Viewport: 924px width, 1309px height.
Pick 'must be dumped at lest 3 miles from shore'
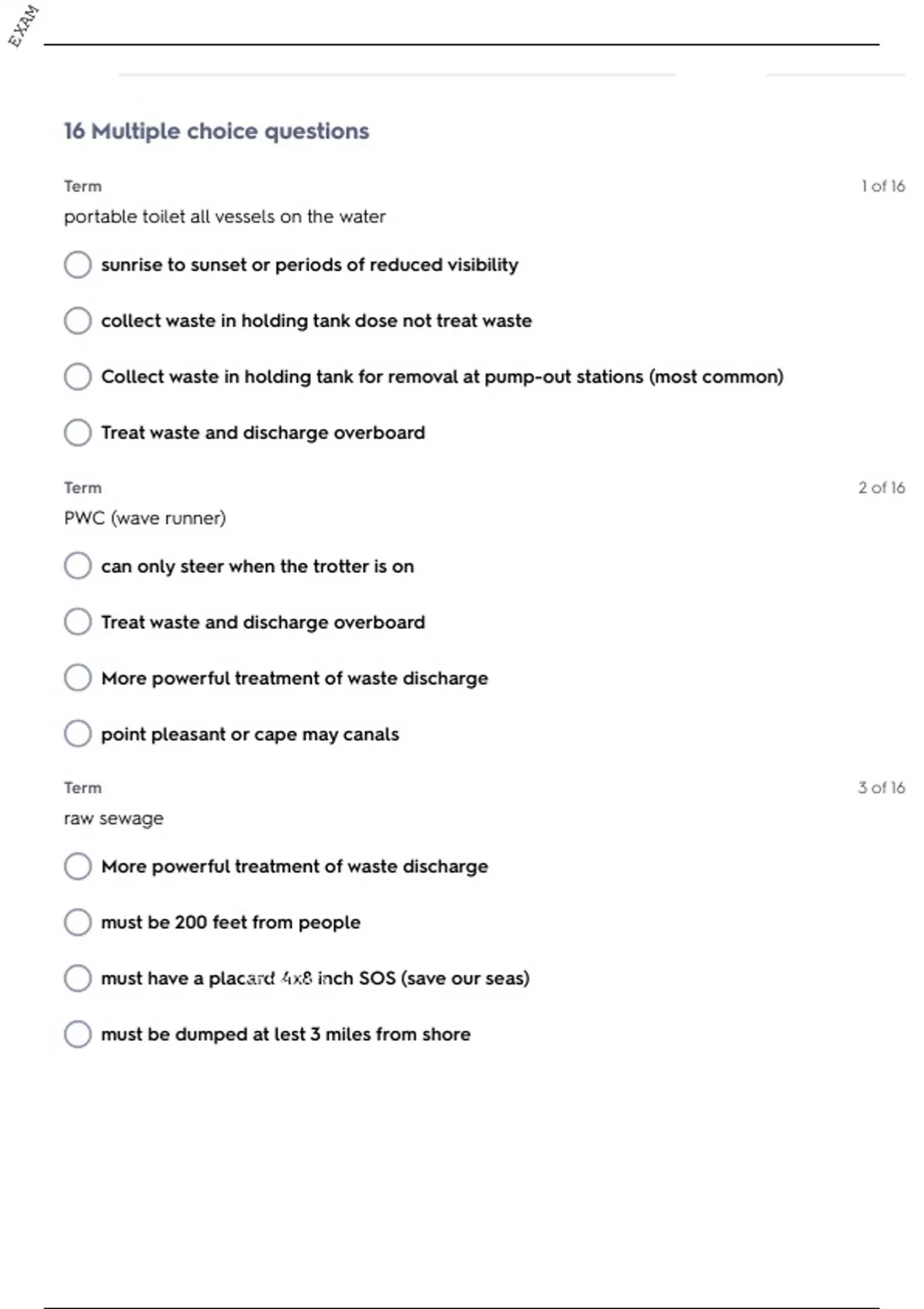click(78, 1034)
